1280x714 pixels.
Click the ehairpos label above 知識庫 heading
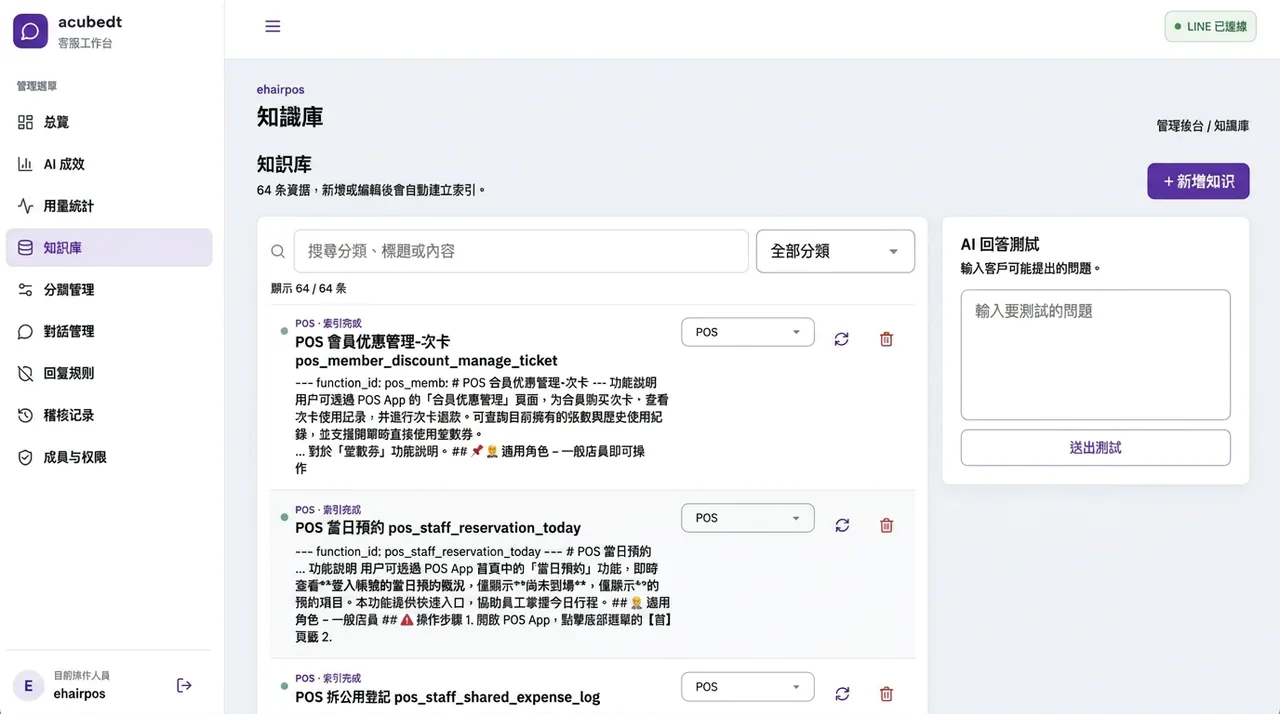[281, 90]
